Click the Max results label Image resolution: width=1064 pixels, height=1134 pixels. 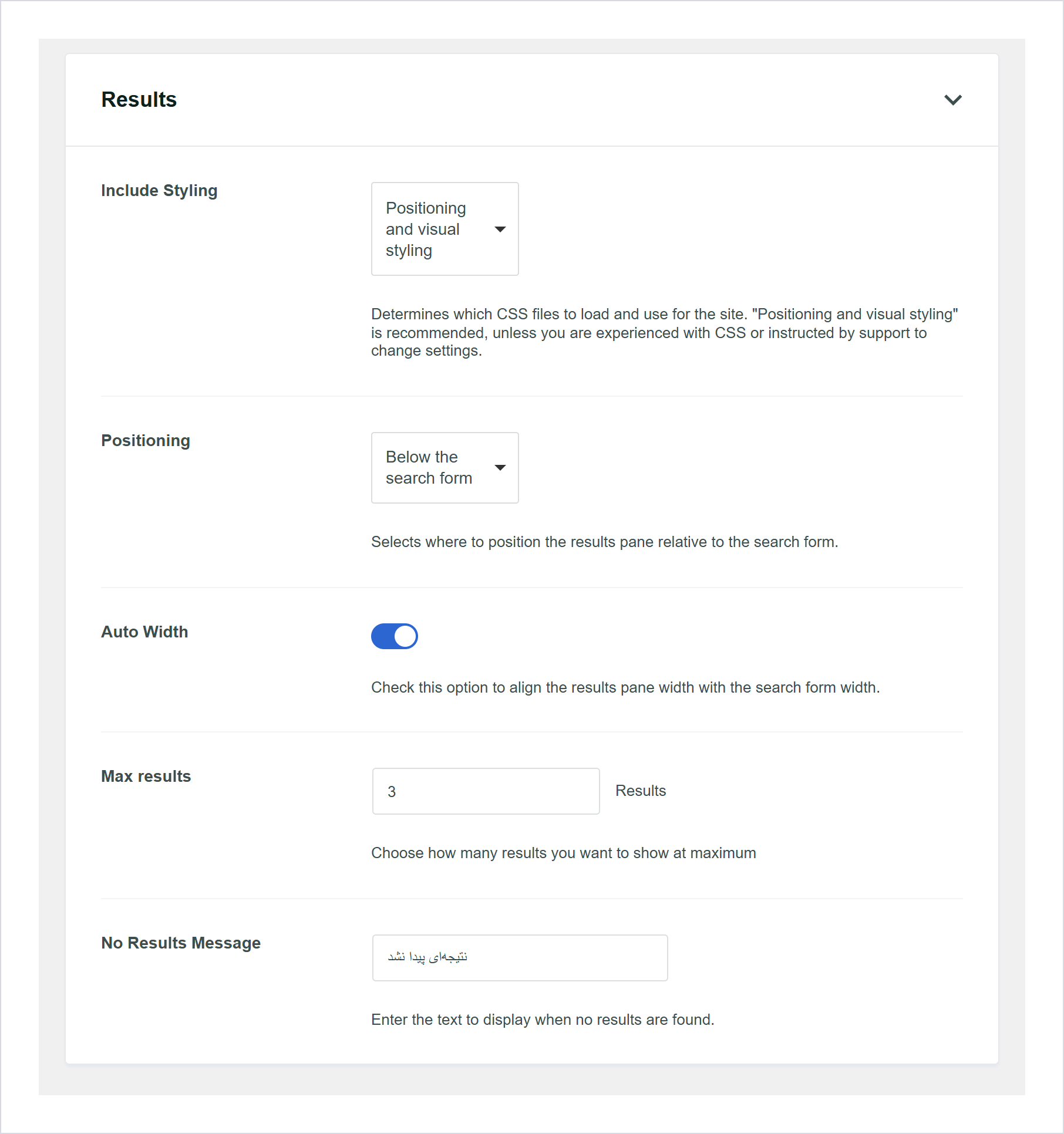[146, 777]
